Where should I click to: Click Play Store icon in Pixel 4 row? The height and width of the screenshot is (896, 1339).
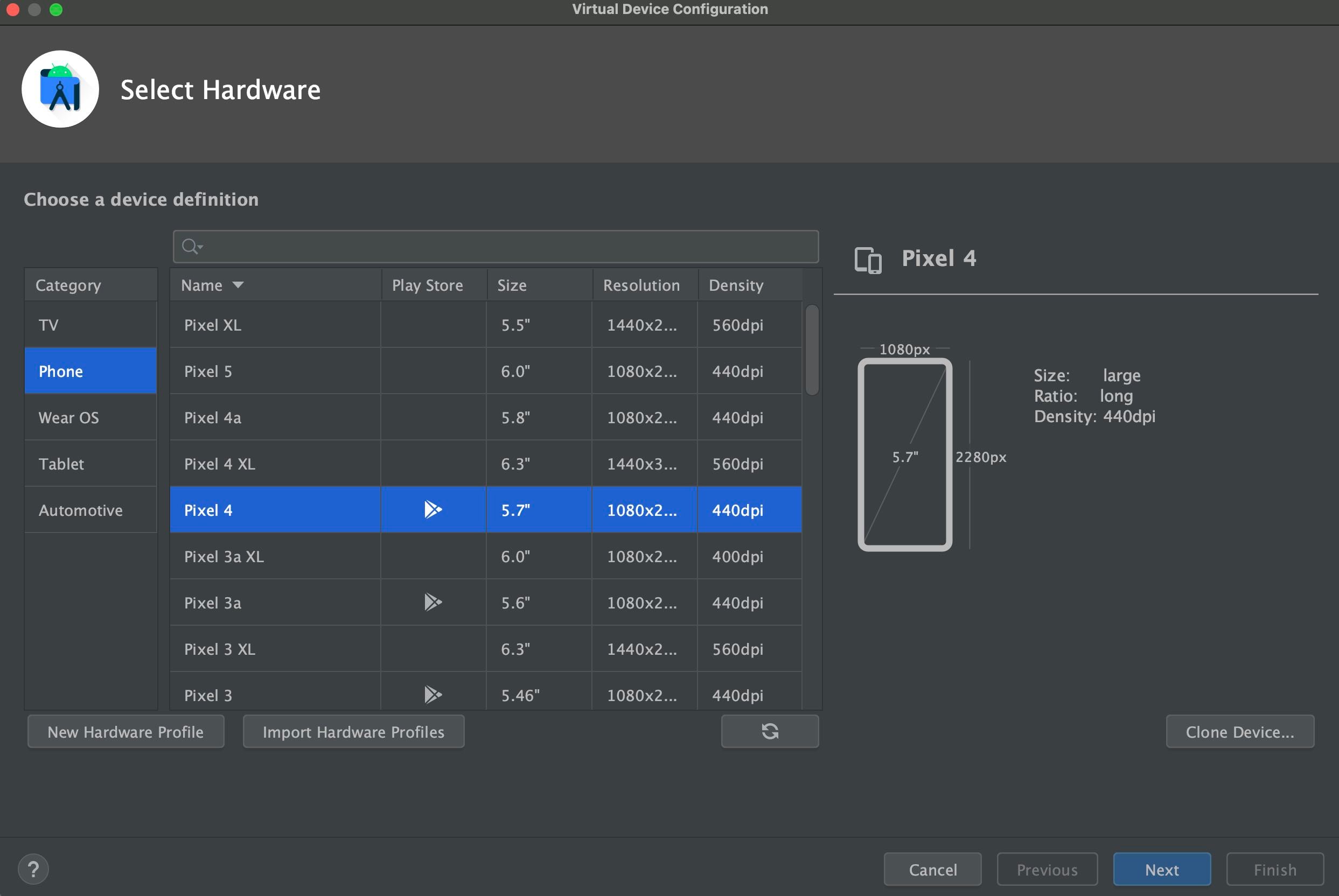point(433,509)
